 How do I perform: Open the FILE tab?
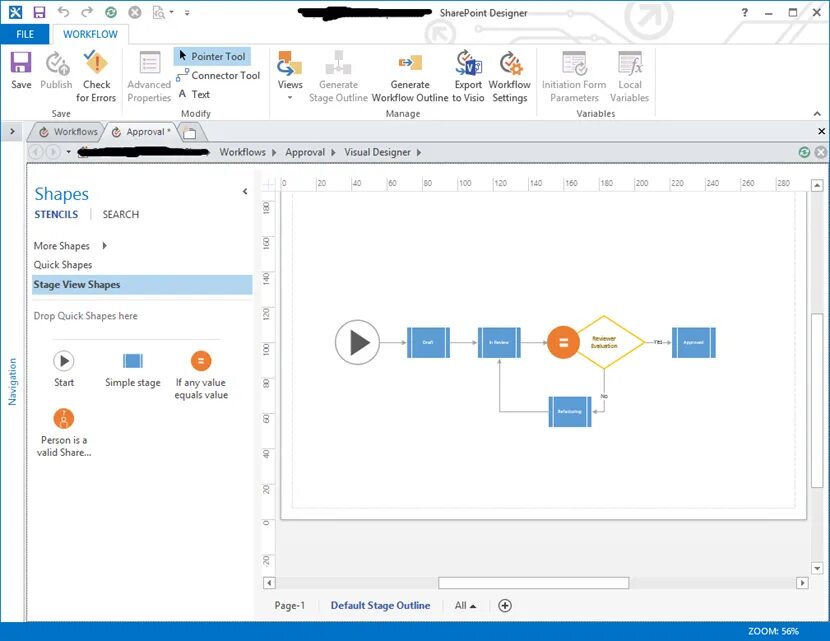coord(25,34)
